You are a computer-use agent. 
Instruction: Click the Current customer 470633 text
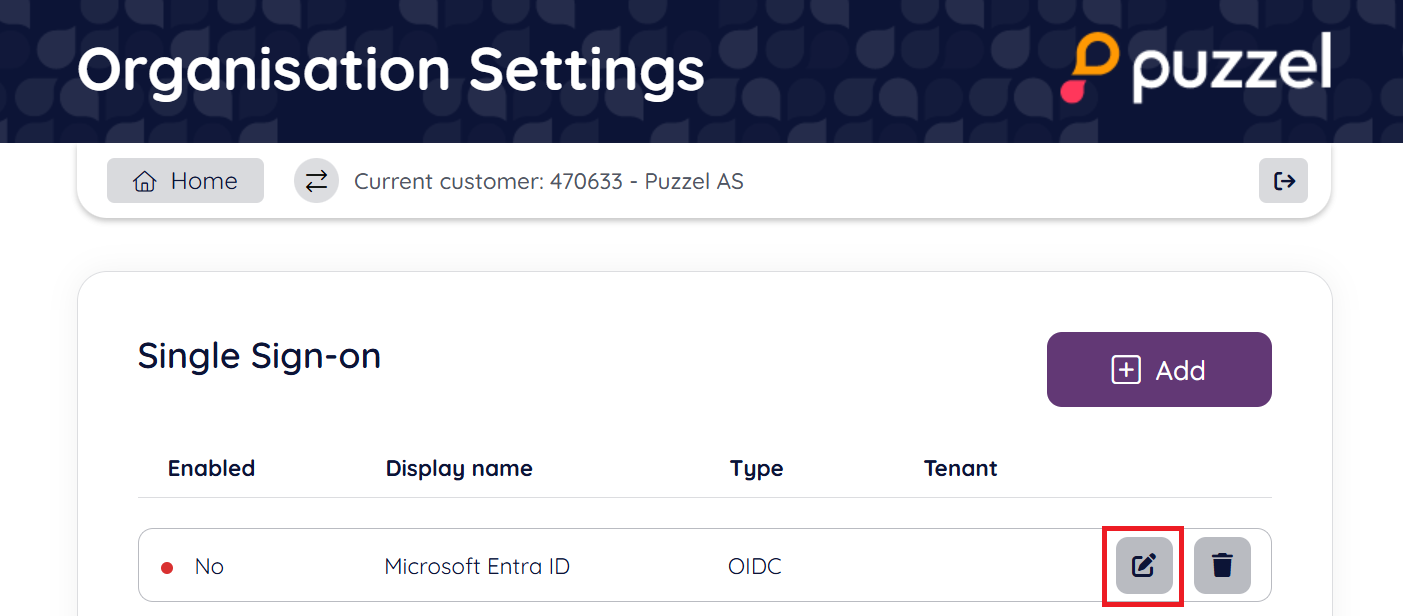tap(548, 182)
